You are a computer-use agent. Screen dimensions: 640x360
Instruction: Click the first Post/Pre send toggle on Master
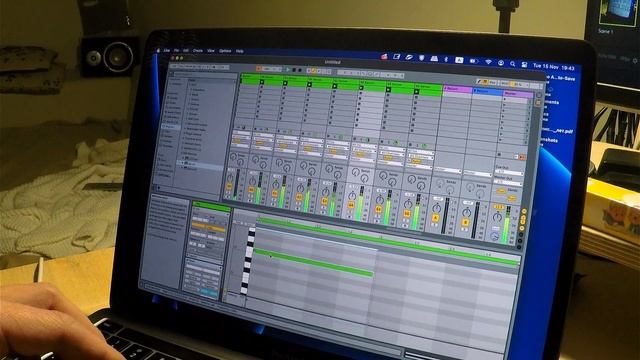click(501, 191)
